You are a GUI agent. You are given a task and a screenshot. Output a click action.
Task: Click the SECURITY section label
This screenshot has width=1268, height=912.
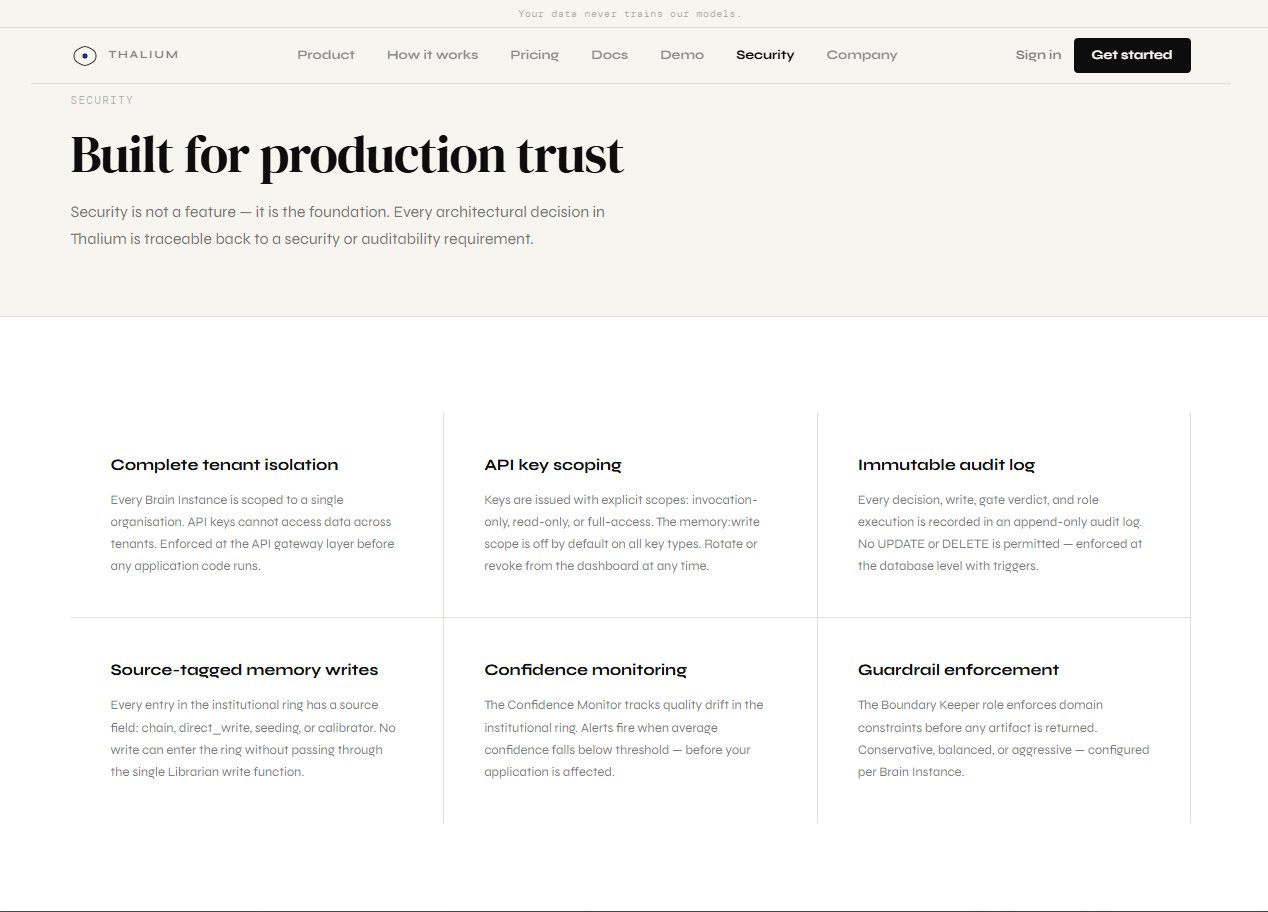coord(102,100)
